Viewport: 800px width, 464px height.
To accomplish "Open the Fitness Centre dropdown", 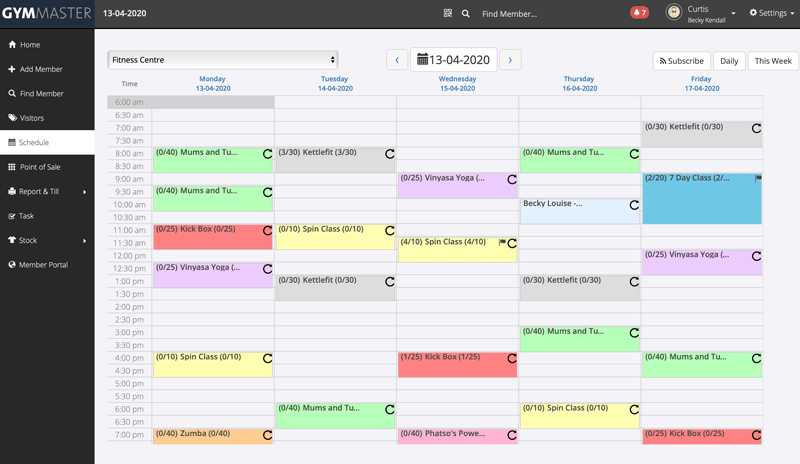I will coord(222,60).
